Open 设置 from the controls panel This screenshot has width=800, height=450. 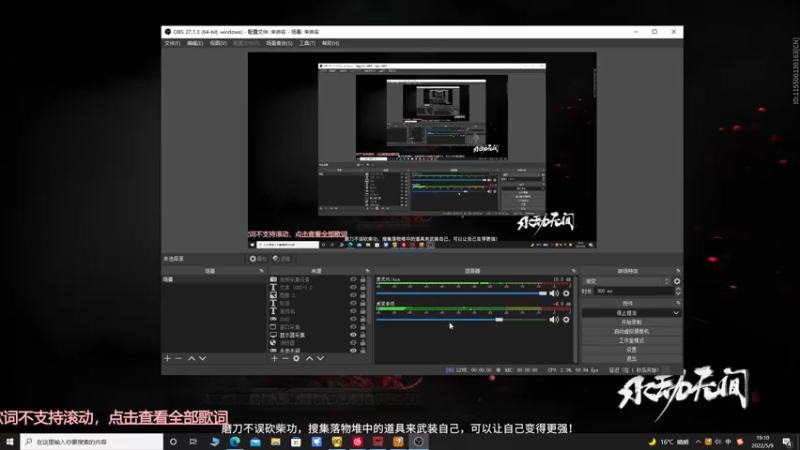coord(632,349)
